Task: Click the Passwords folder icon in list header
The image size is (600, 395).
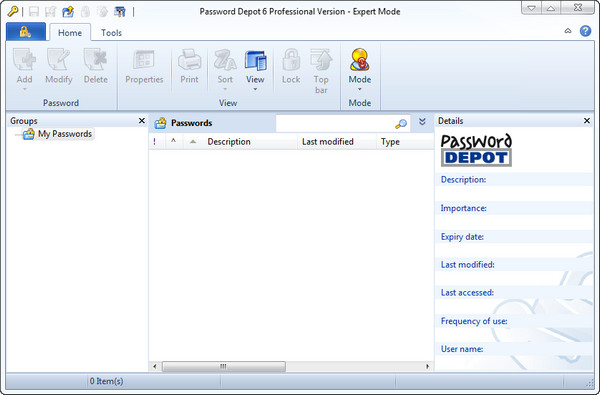Action: click(x=160, y=123)
